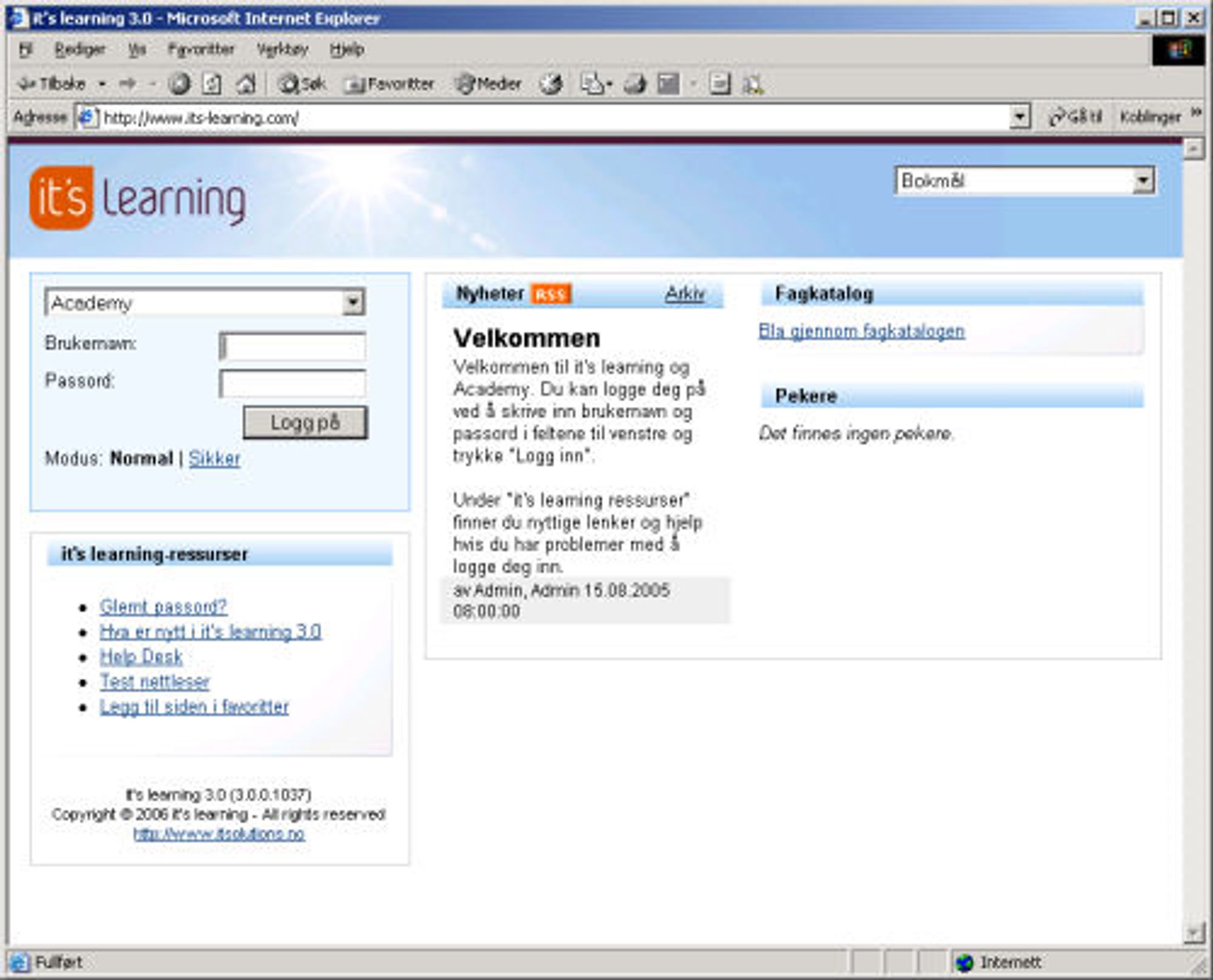Click the Mail toolbar icon
Image resolution: width=1213 pixels, height=980 pixels.
(x=591, y=84)
